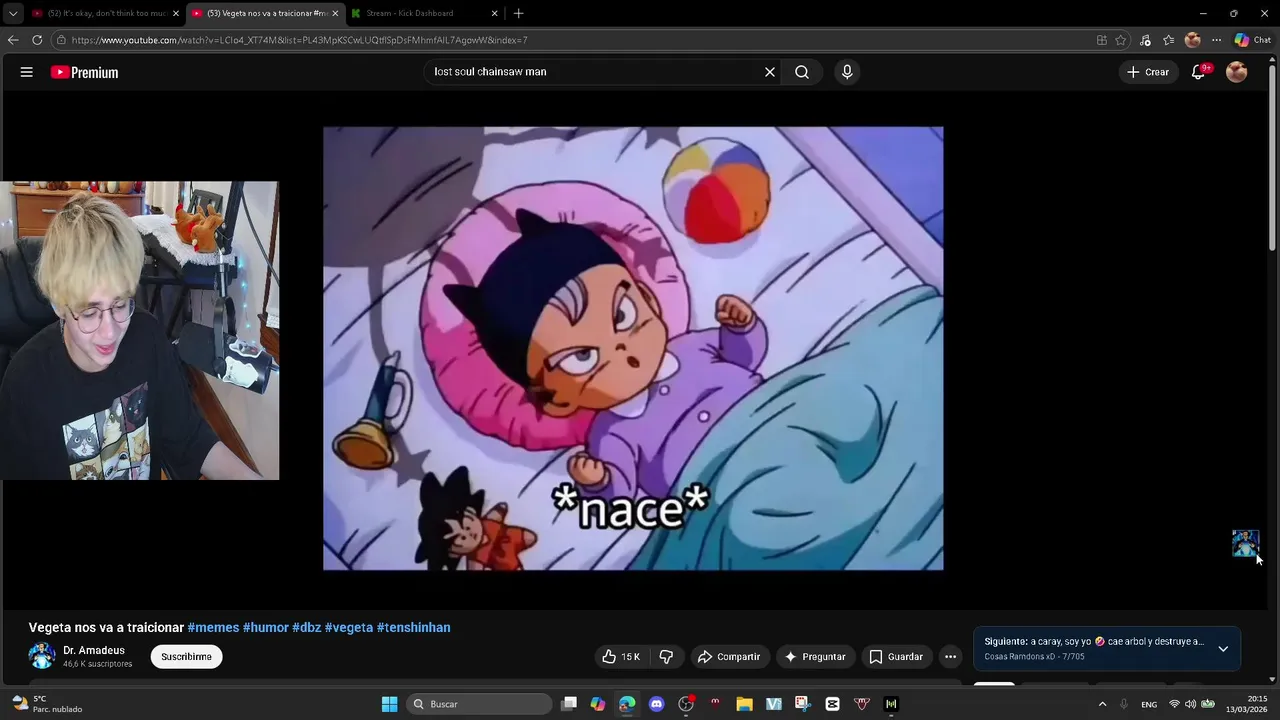Start voice search with the microphone

[x=847, y=72]
